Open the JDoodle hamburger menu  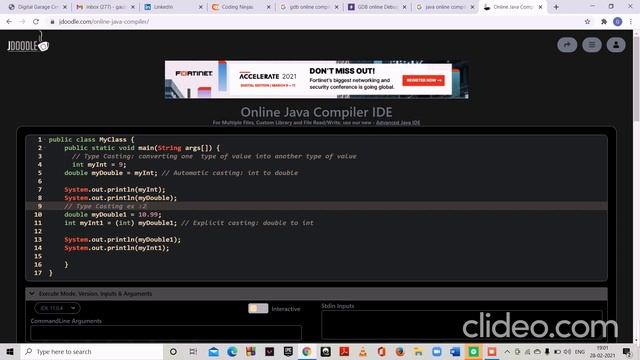click(591, 45)
